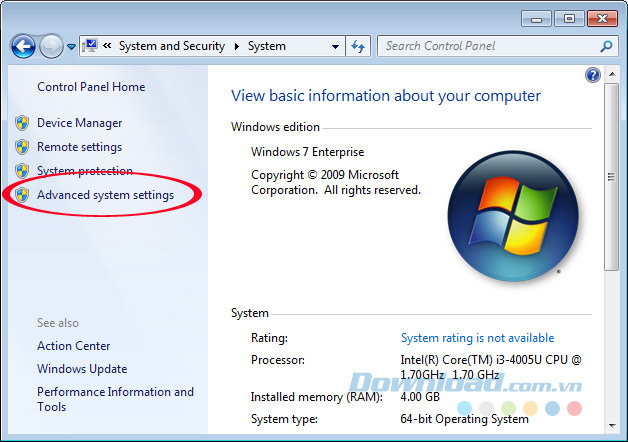Open Windows Update link
Image resolution: width=628 pixels, height=442 pixels.
[82, 368]
